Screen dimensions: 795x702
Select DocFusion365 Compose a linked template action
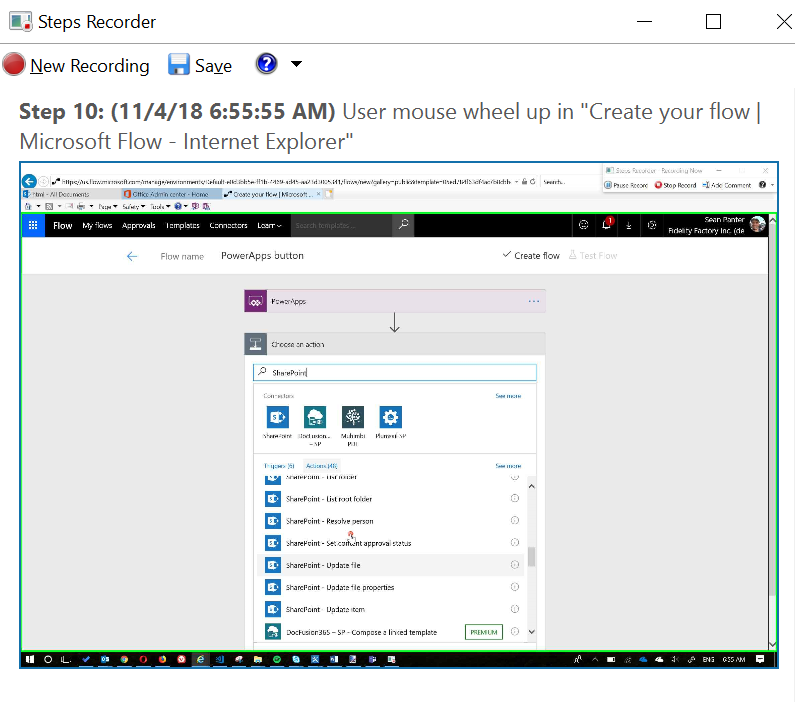pyautogui.click(x=392, y=632)
